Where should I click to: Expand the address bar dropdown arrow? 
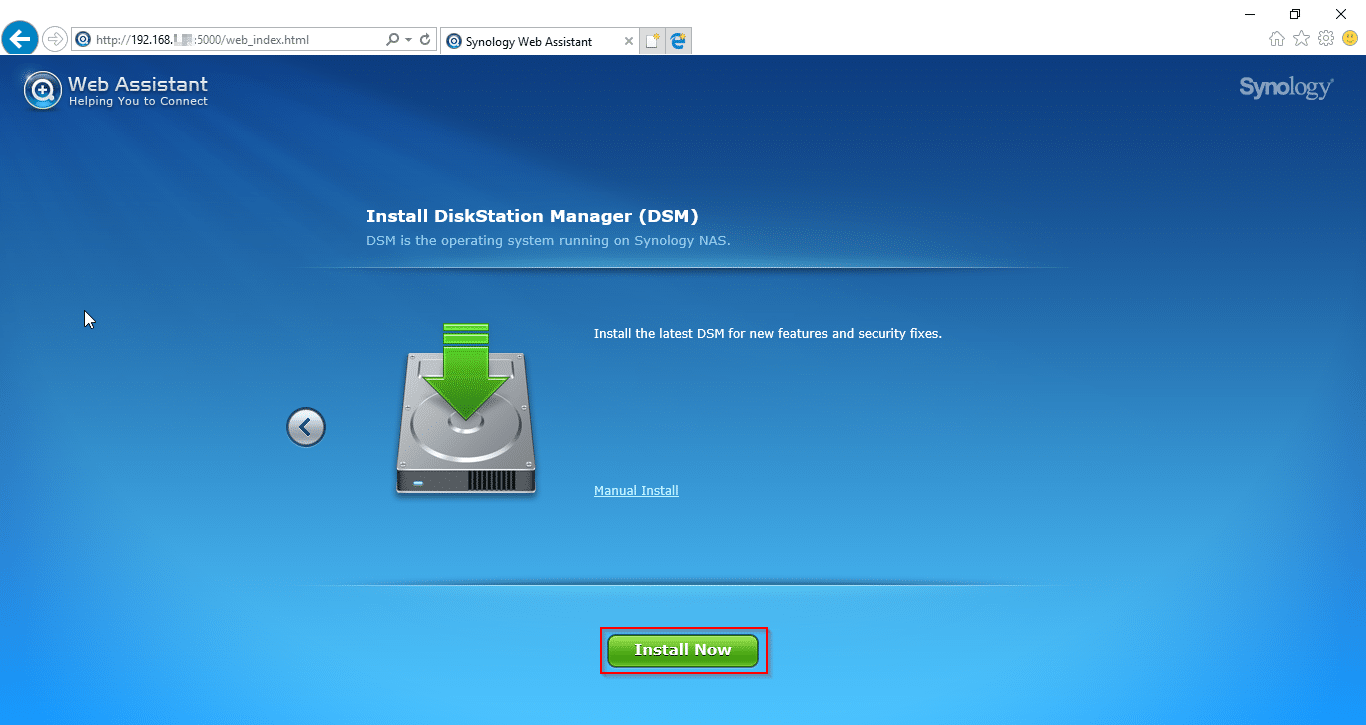click(x=408, y=40)
